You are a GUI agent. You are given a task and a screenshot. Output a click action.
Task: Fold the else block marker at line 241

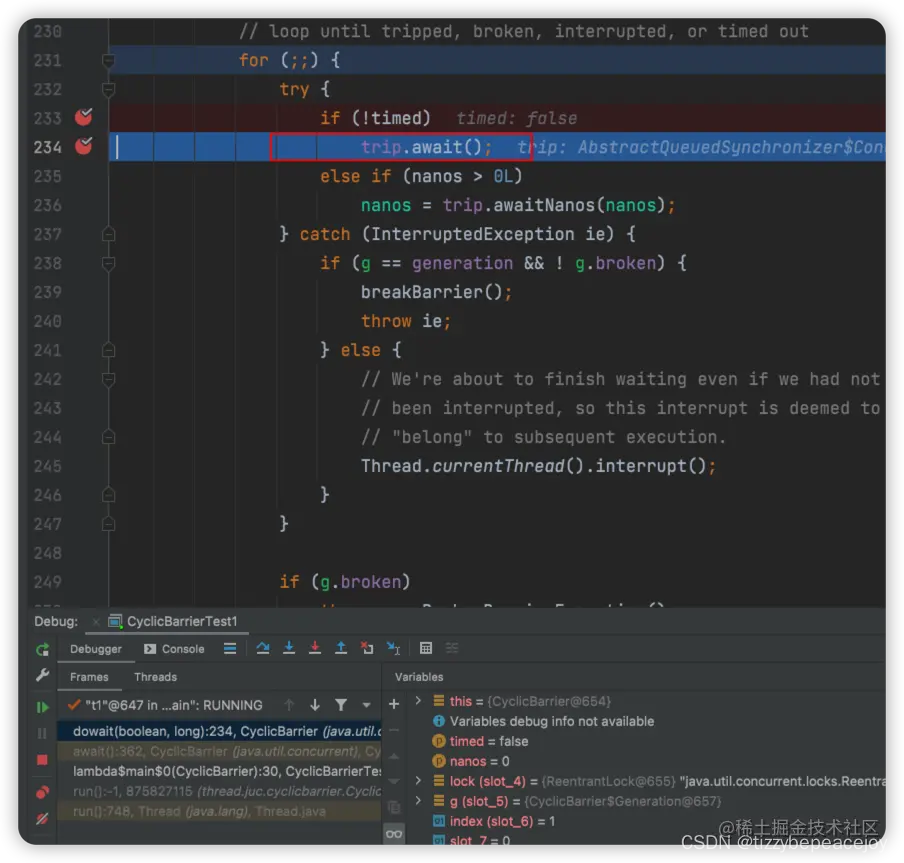coord(108,350)
